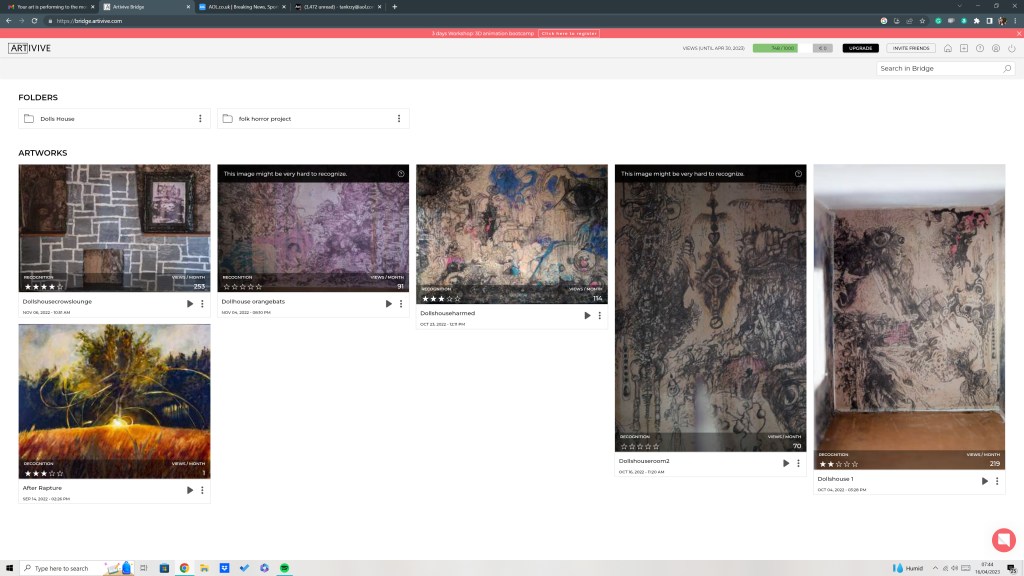Open the help question mark icon

pyautogui.click(x=980, y=48)
